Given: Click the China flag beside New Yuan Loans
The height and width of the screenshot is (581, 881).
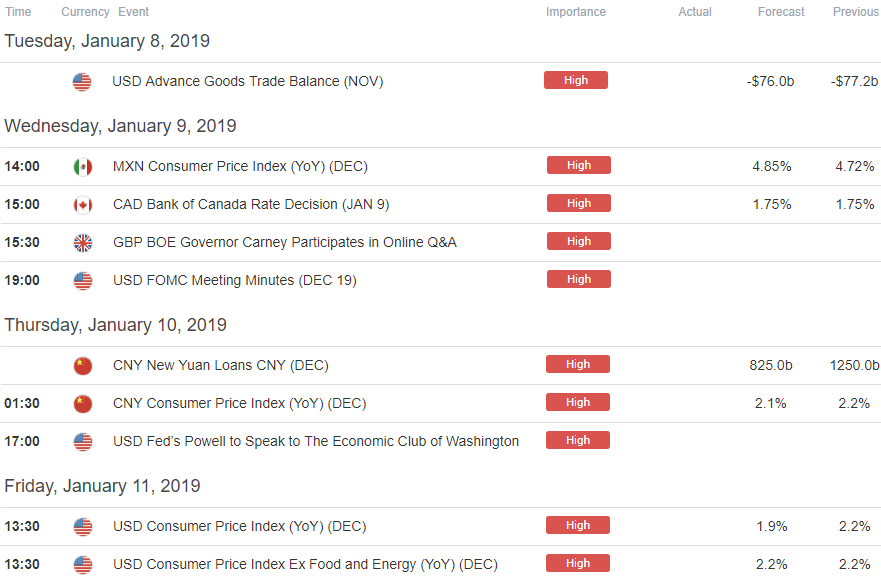Looking at the screenshot, I should pyautogui.click(x=83, y=366).
